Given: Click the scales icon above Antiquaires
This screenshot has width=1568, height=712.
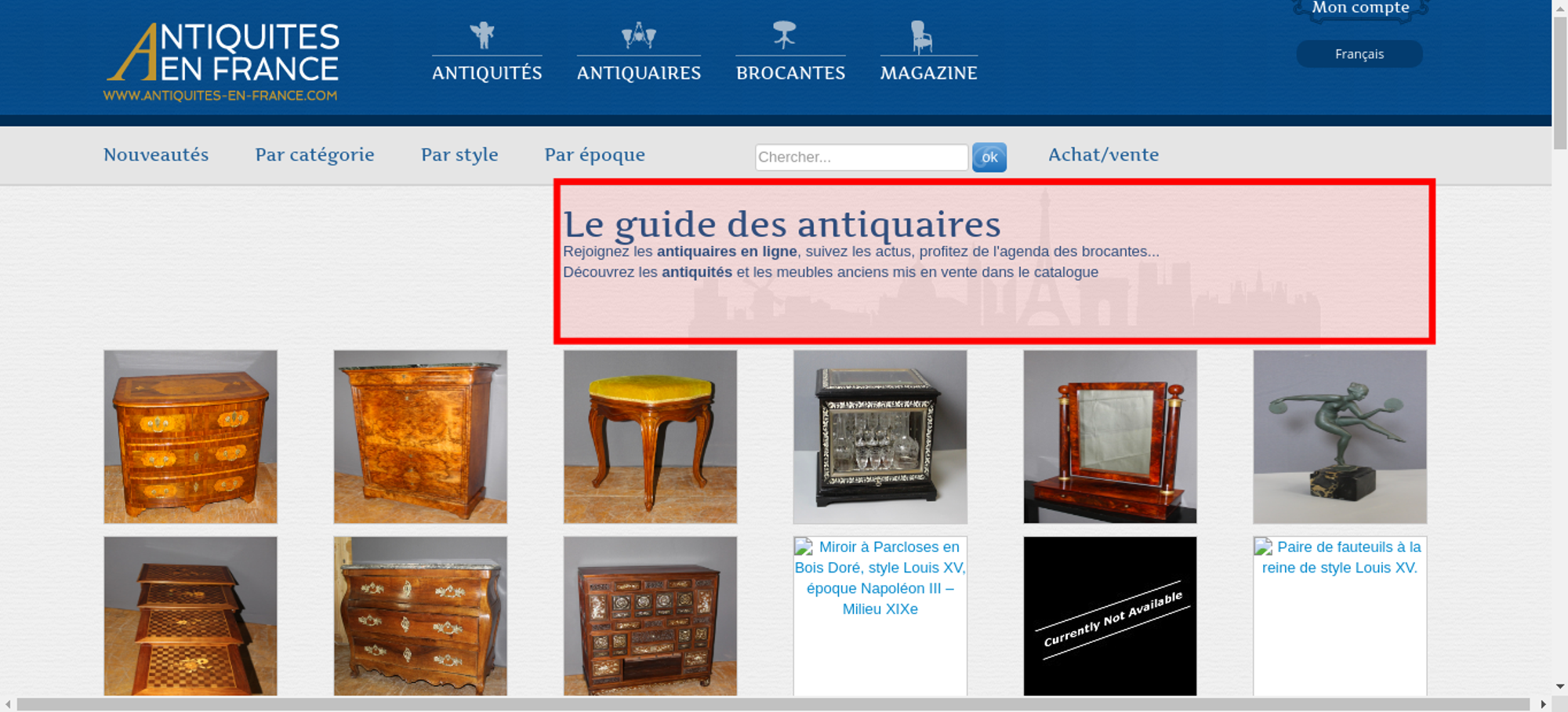Looking at the screenshot, I should pyautogui.click(x=638, y=35).
